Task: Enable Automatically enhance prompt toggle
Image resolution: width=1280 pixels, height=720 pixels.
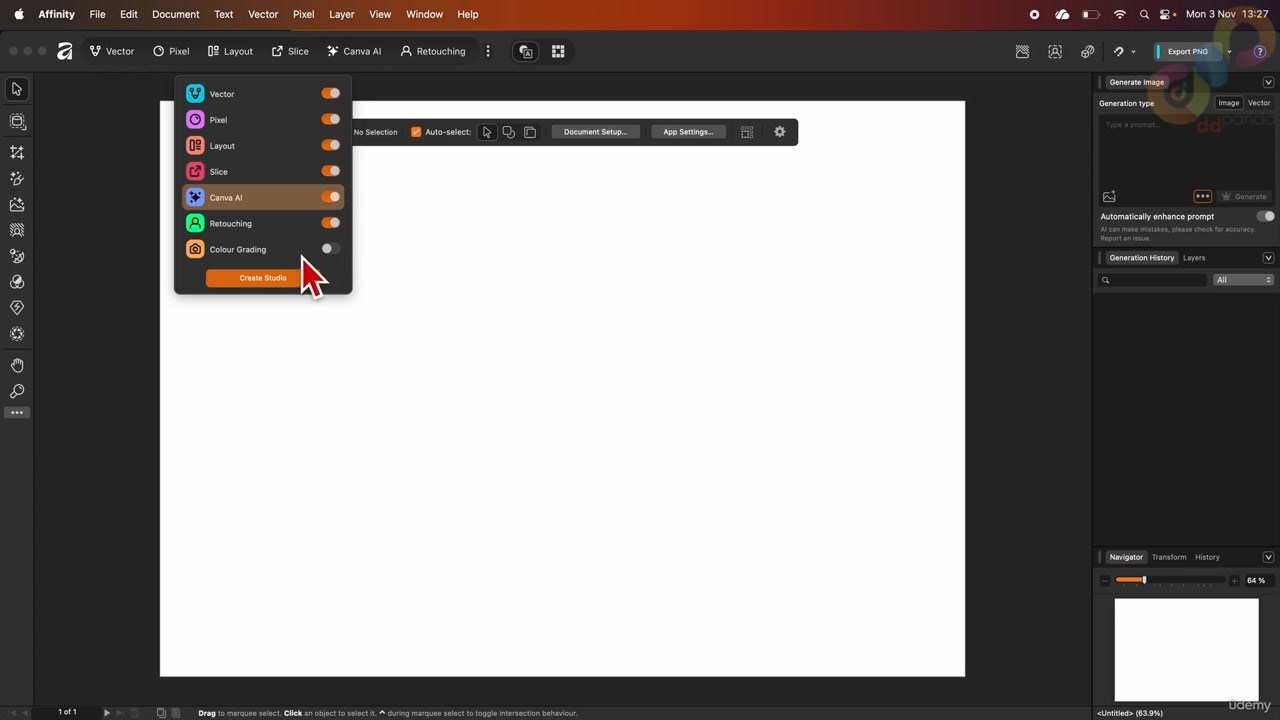Action: [1266, 216]
